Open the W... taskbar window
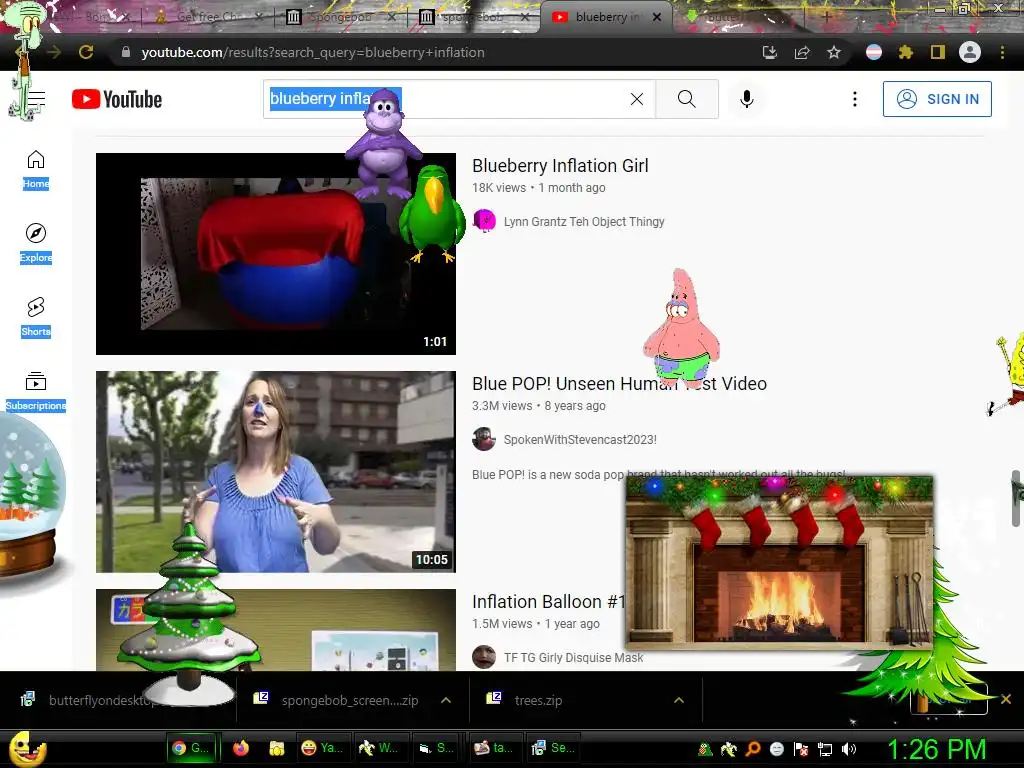1024x768 pixels. coord(380,748)
